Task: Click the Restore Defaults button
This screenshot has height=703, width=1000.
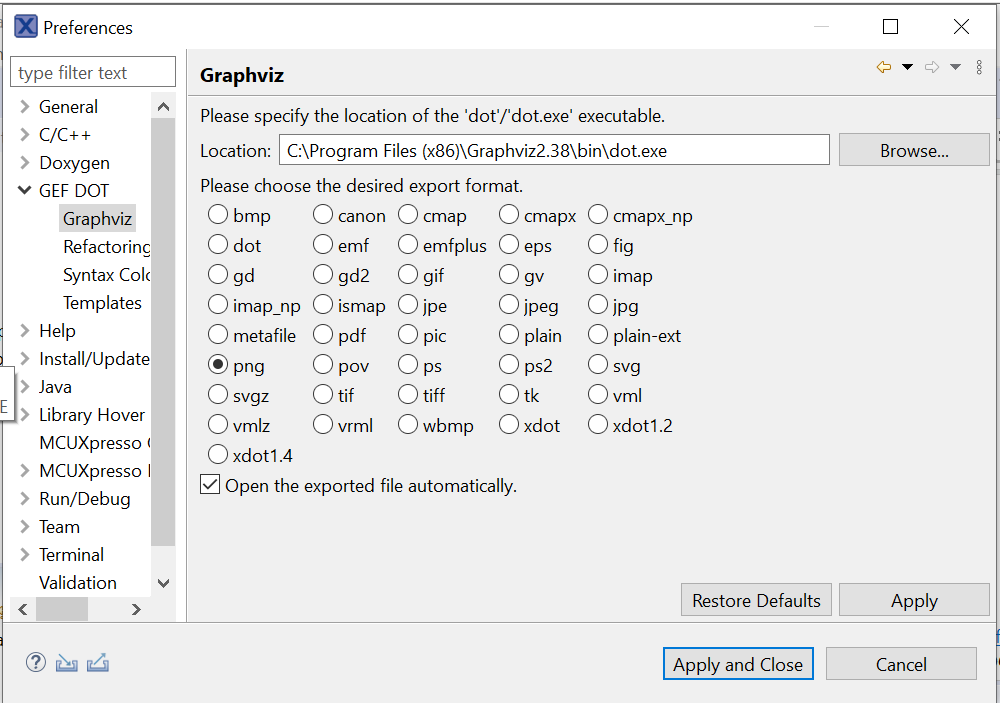Action: tap(756, 600)
